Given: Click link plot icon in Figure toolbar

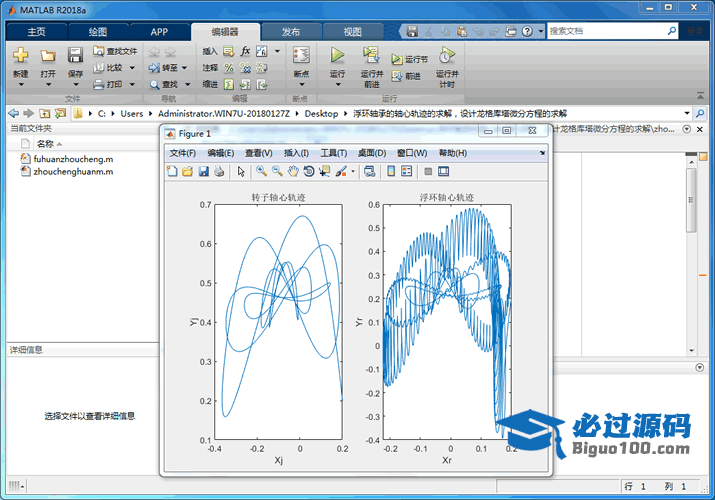Looking at the screenshot, I should pyautogui.click(x=369, y=171).
